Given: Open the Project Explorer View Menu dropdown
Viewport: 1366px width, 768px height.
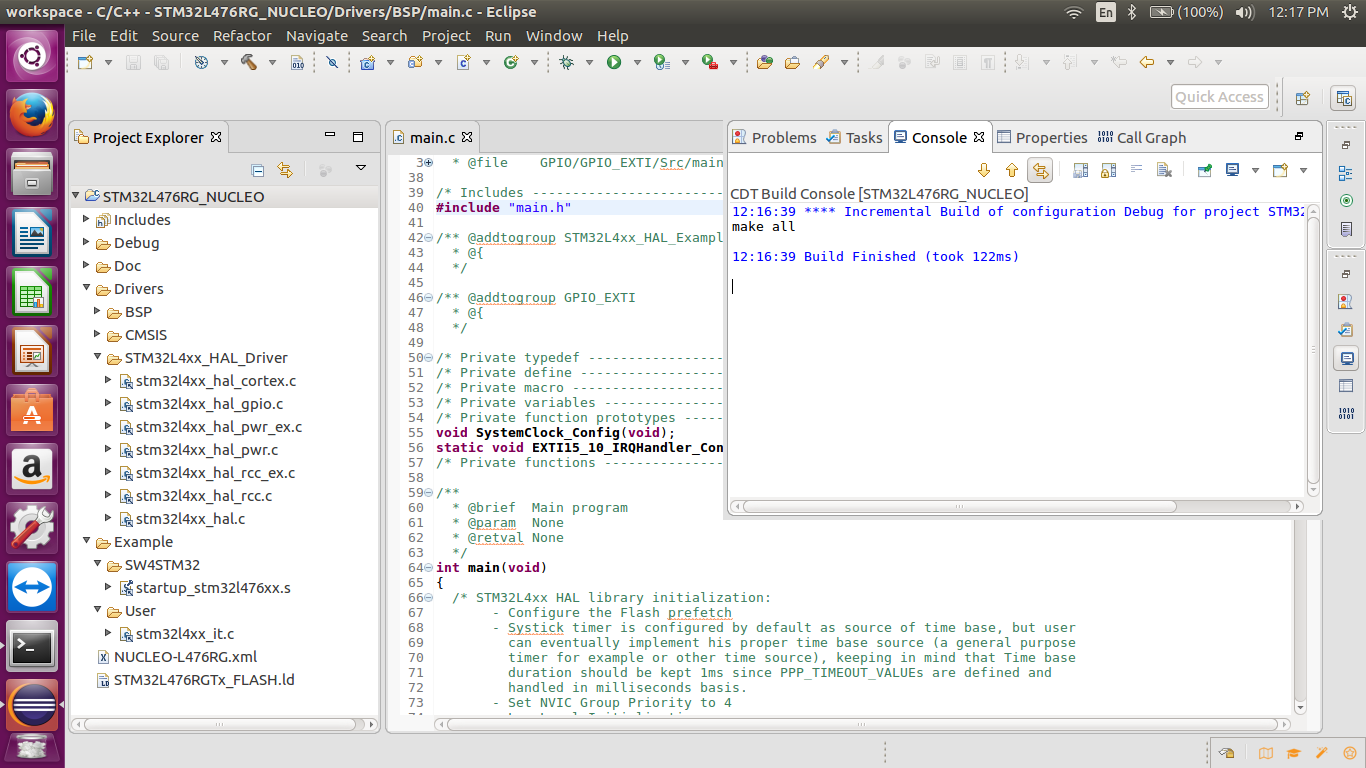Looking at the screenshot, I should (361, 169).
